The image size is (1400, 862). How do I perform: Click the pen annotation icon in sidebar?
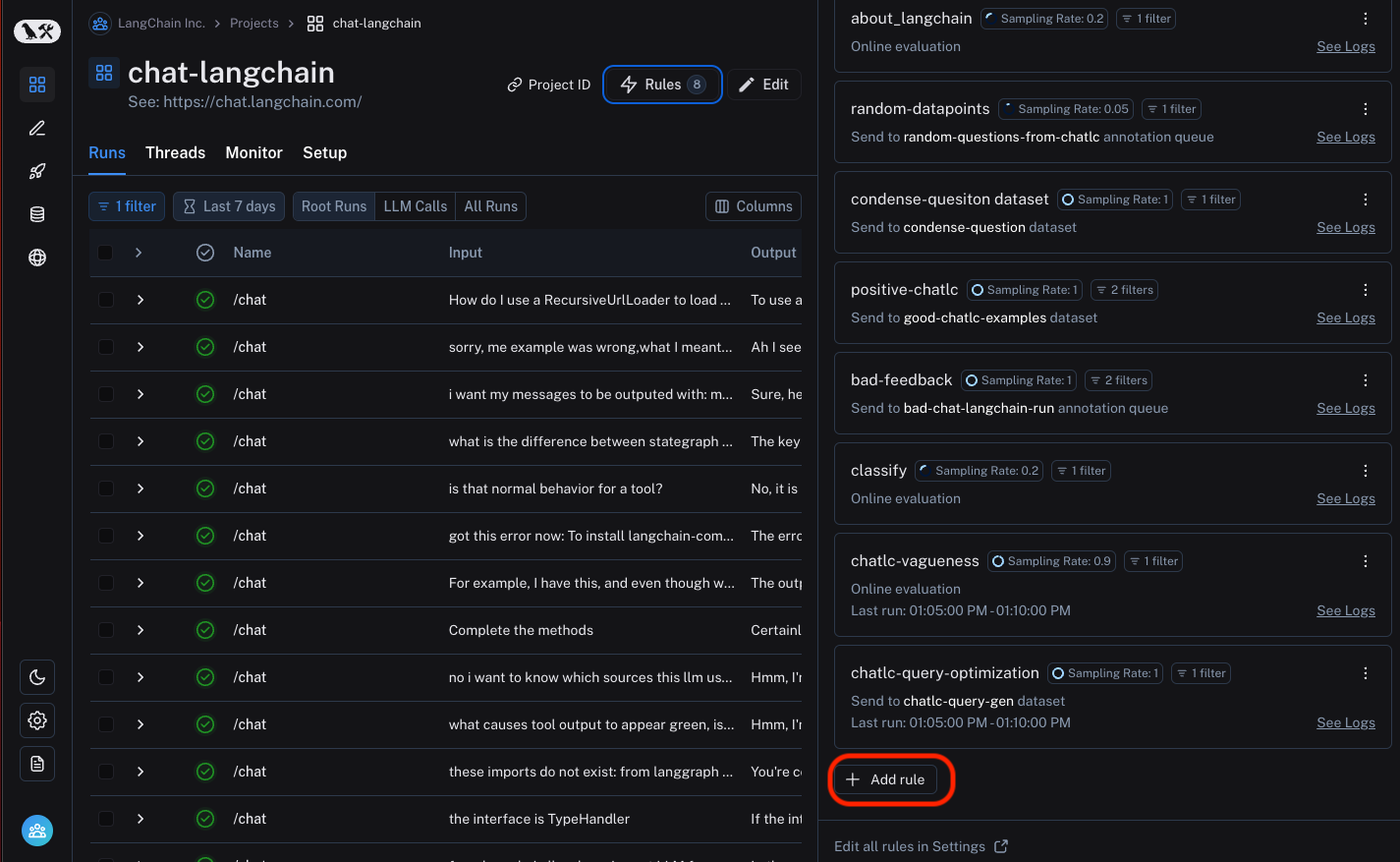pyautogui.click(x=37, y=128)
